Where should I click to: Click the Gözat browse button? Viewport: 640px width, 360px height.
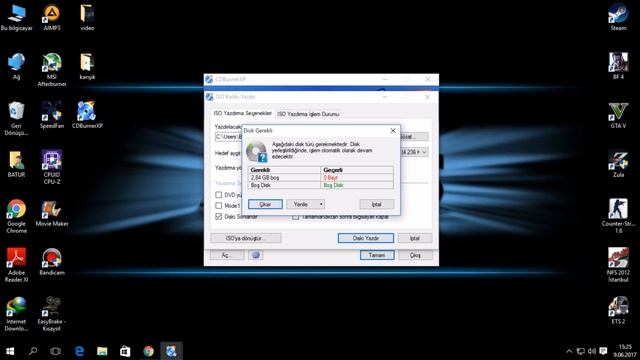pos(414,136)
